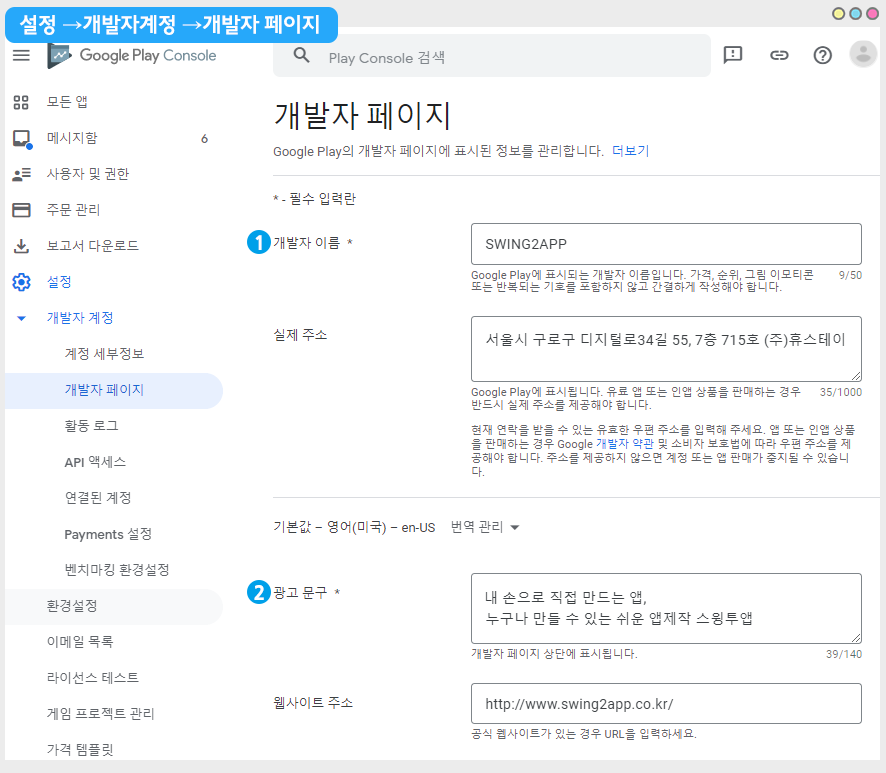886x773 pixels.
Task: Focus the 웹사이트 주소 input field
Action: point(666,703)
